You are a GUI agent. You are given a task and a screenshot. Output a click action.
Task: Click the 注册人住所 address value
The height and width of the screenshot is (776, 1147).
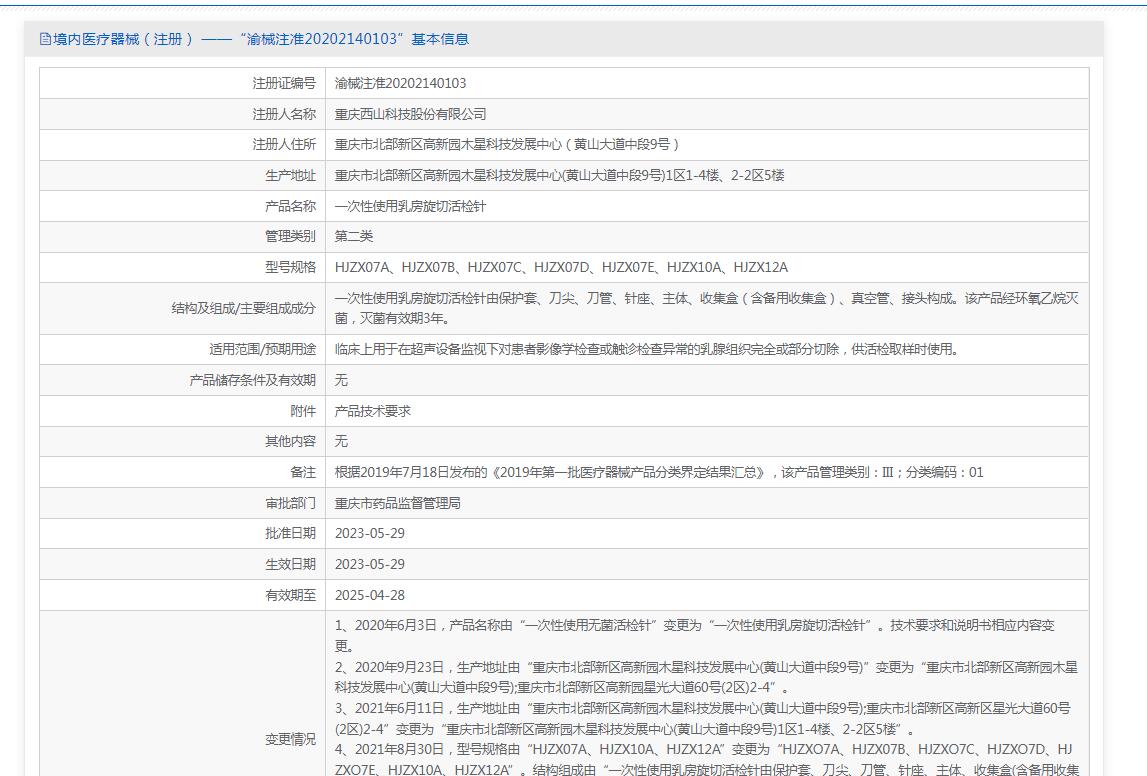pyautogui.click(x=507, y=145)
